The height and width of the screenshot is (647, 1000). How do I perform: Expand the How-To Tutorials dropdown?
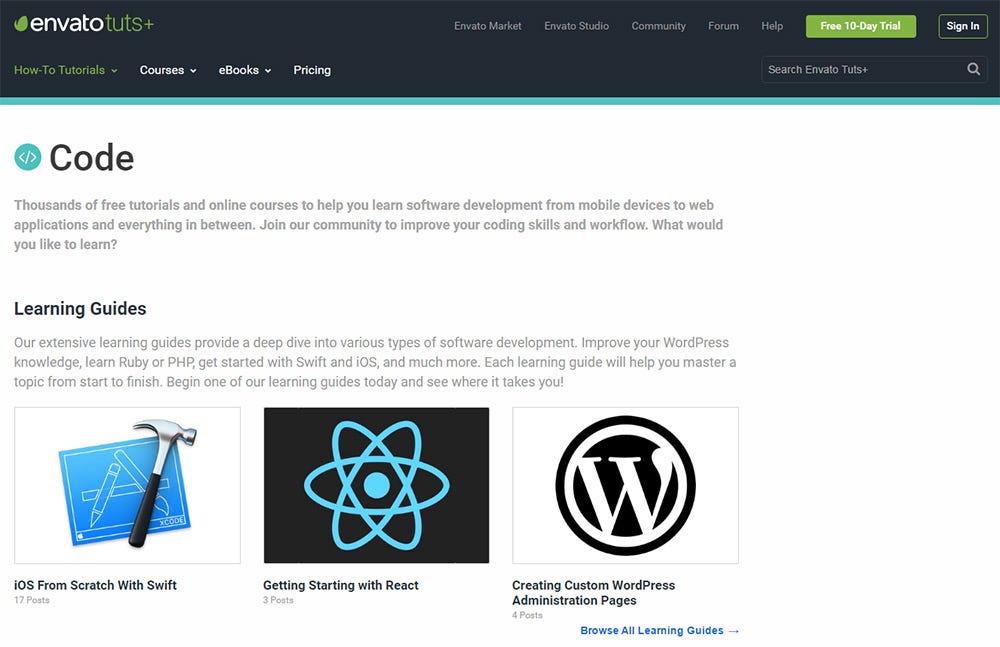[66, 70]
